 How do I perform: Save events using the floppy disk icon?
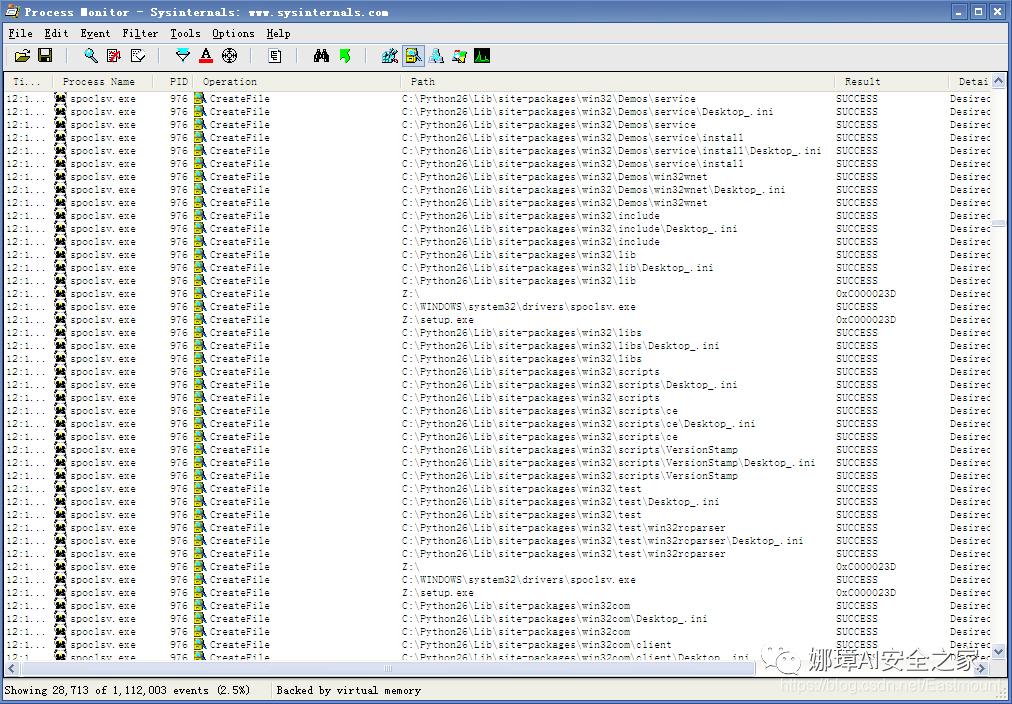[x=45, y=56]
